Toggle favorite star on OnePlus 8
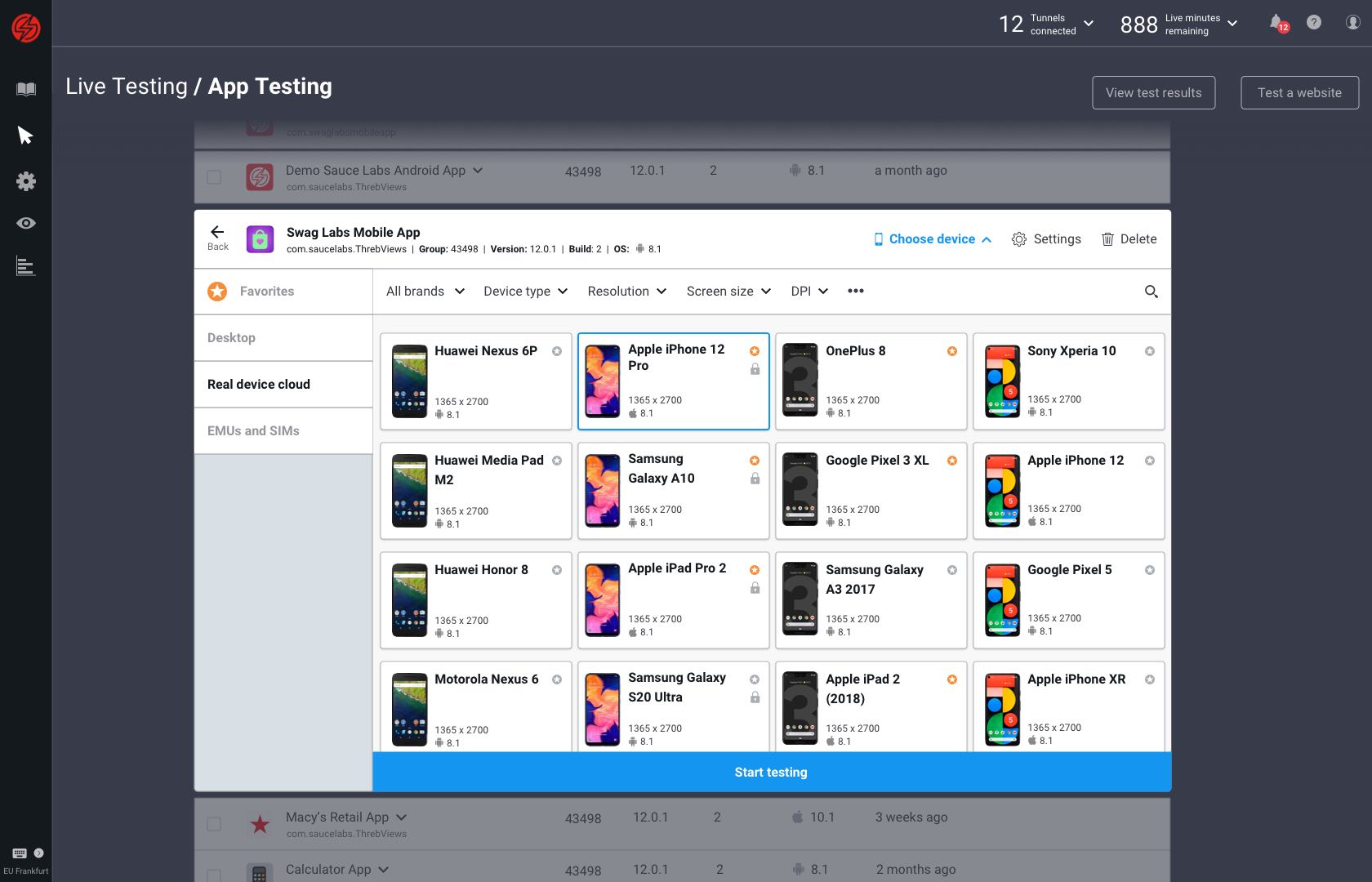This screenshot has width=1372, height=882. (x=952, y=351)
